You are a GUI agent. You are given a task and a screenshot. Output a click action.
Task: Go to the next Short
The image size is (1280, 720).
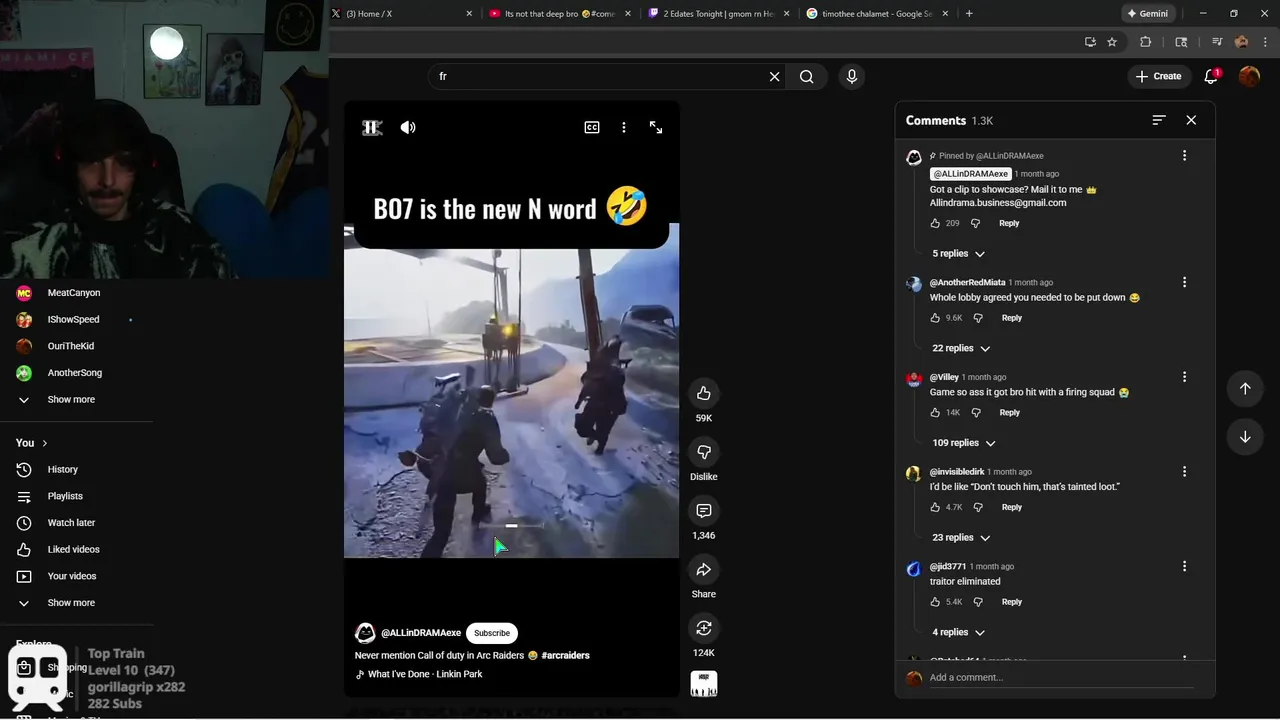1245,437
